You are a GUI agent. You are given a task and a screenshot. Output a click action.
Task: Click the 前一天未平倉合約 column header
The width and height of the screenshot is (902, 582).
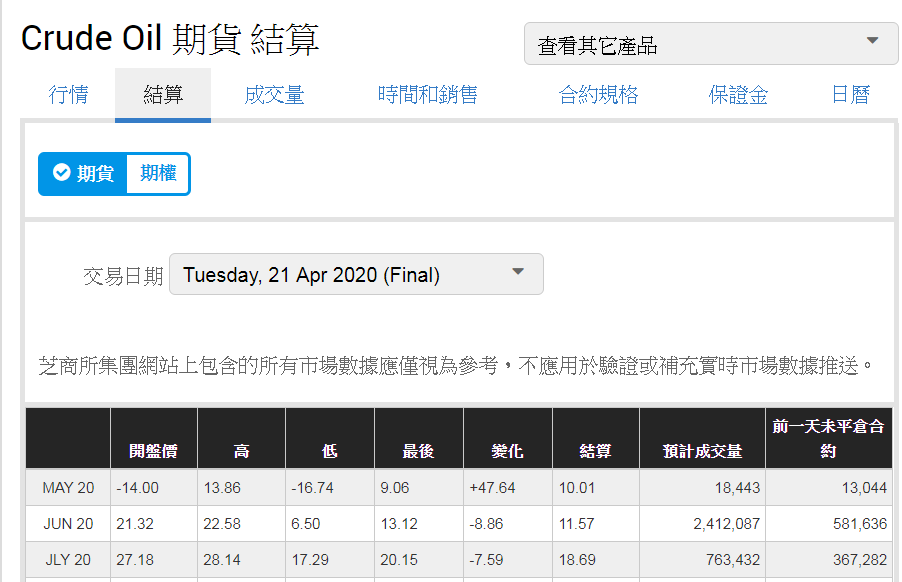tap(828, 438)
